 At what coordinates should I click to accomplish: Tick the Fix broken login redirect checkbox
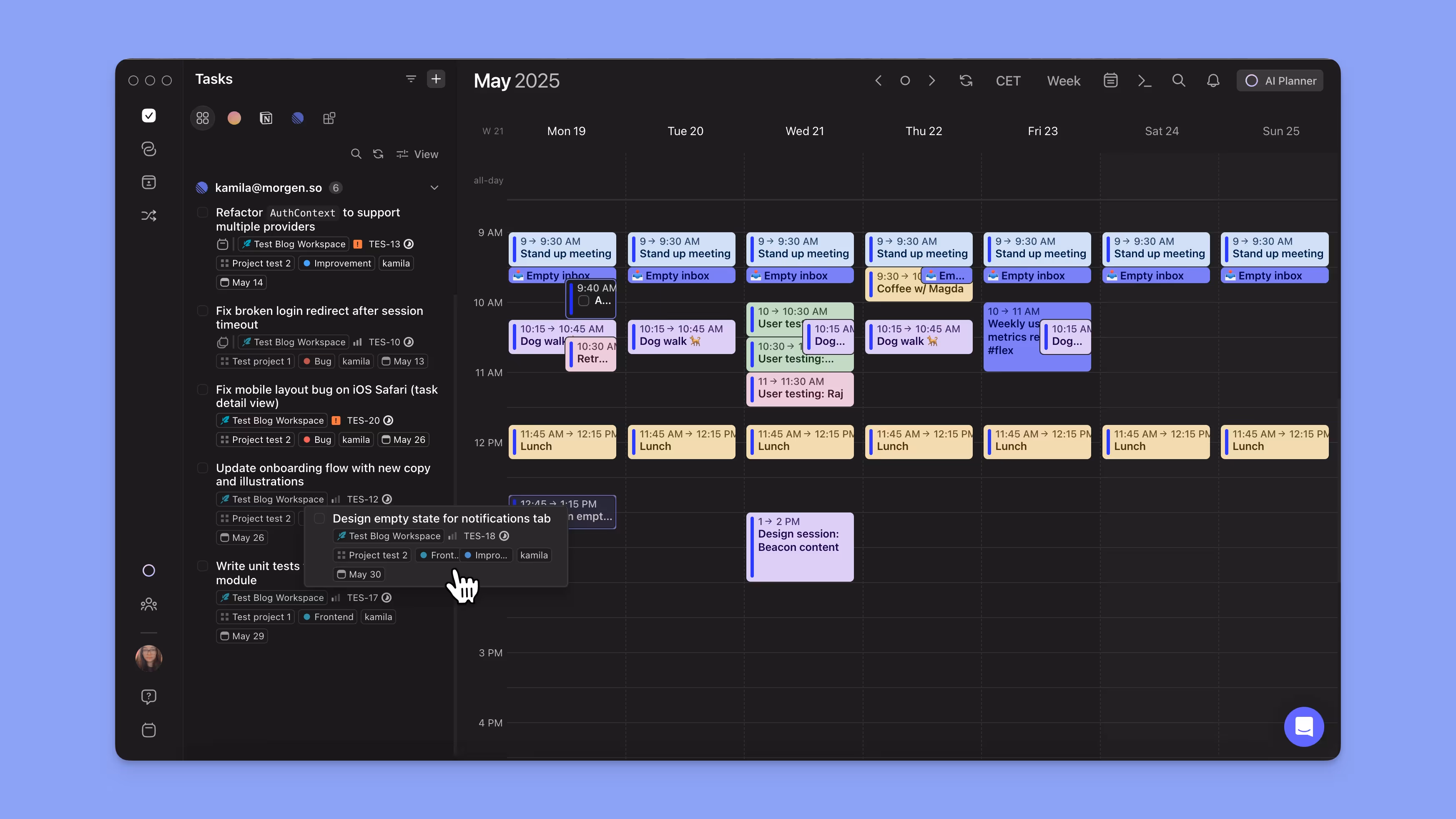click(x=202, y=310)
